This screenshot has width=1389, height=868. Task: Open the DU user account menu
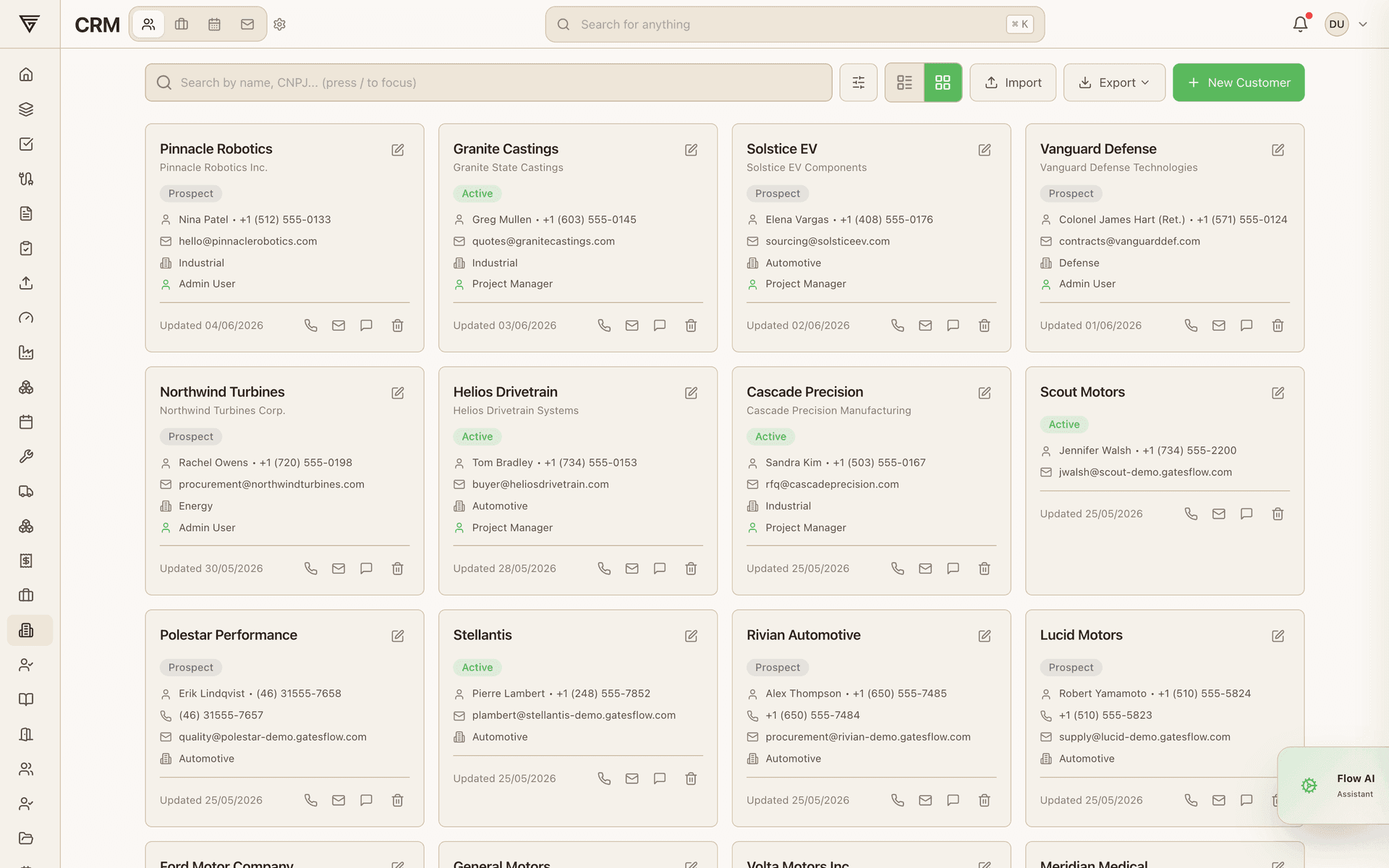click(1346, 24)
